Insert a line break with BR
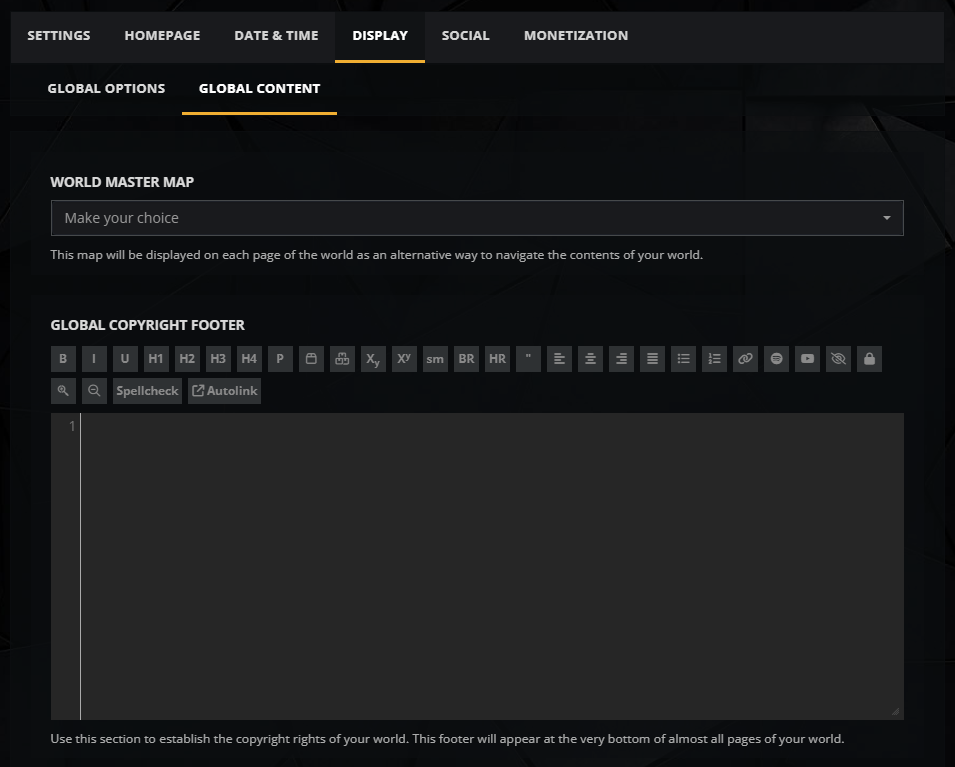This screenshot has height=767, width=955. point(467,359)
